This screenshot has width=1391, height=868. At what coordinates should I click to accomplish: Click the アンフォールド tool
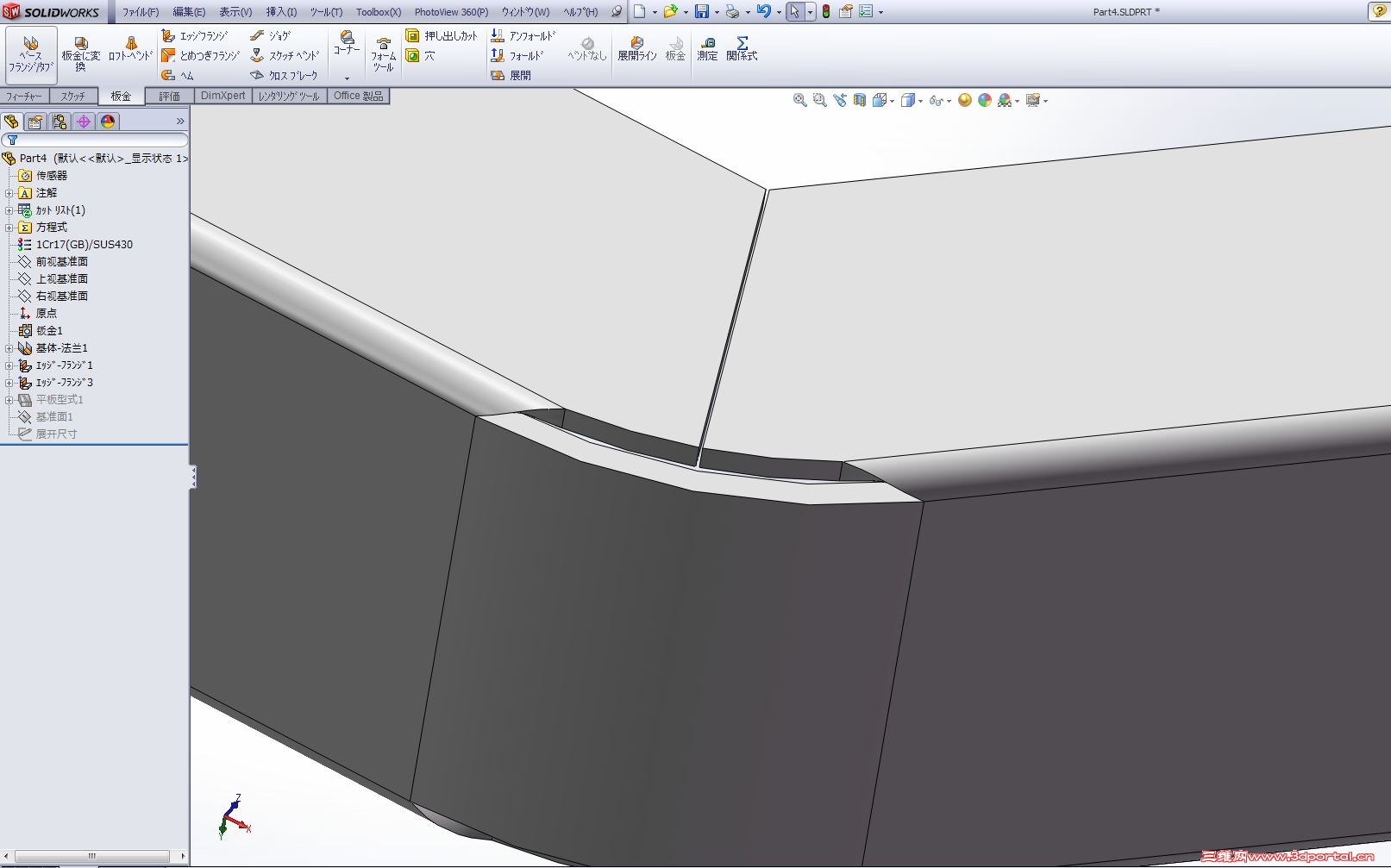(523, 36)
